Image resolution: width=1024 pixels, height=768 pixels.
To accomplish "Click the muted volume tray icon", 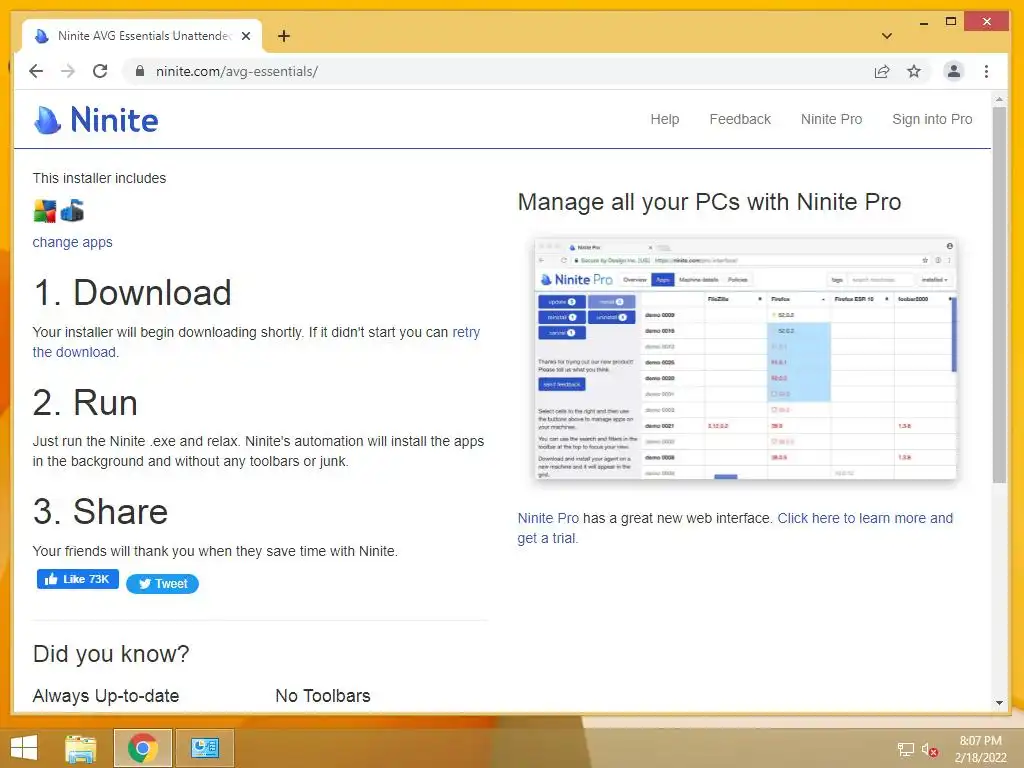I will click(929, 750).
